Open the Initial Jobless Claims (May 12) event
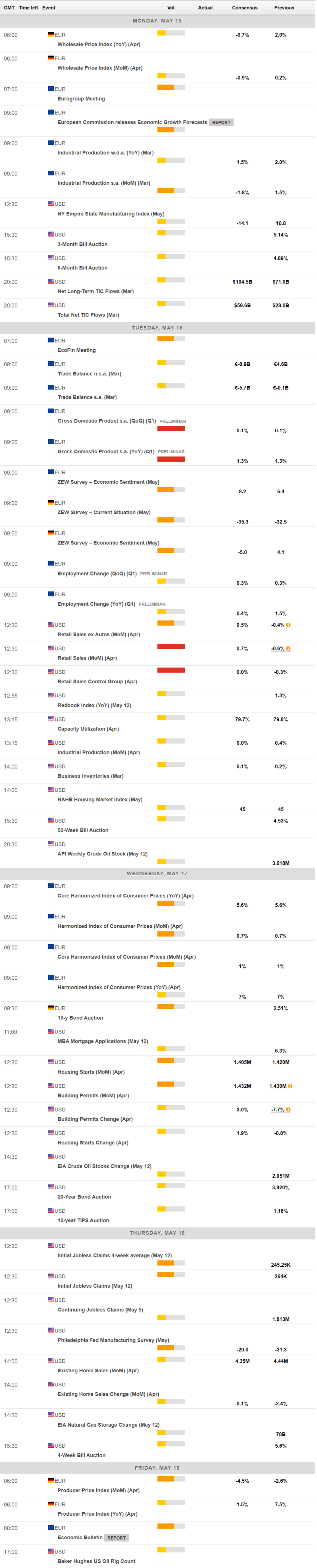317x1568 pixels. pos(95,1286)
